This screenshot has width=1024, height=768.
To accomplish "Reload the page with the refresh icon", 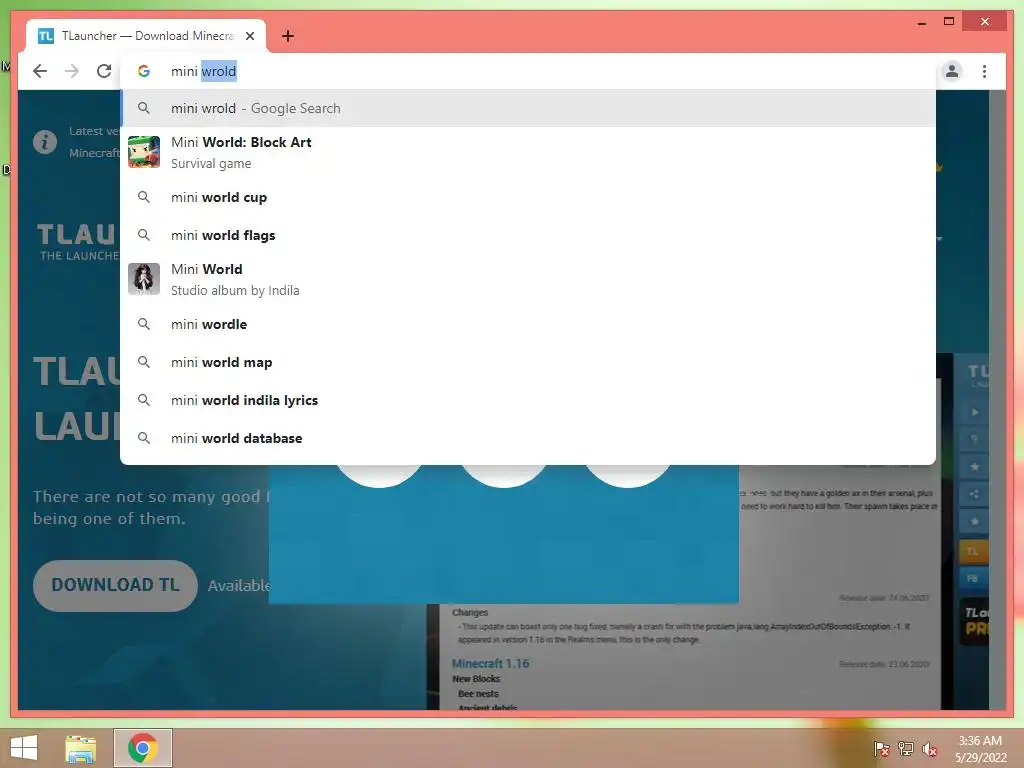I will click(104, 71).
